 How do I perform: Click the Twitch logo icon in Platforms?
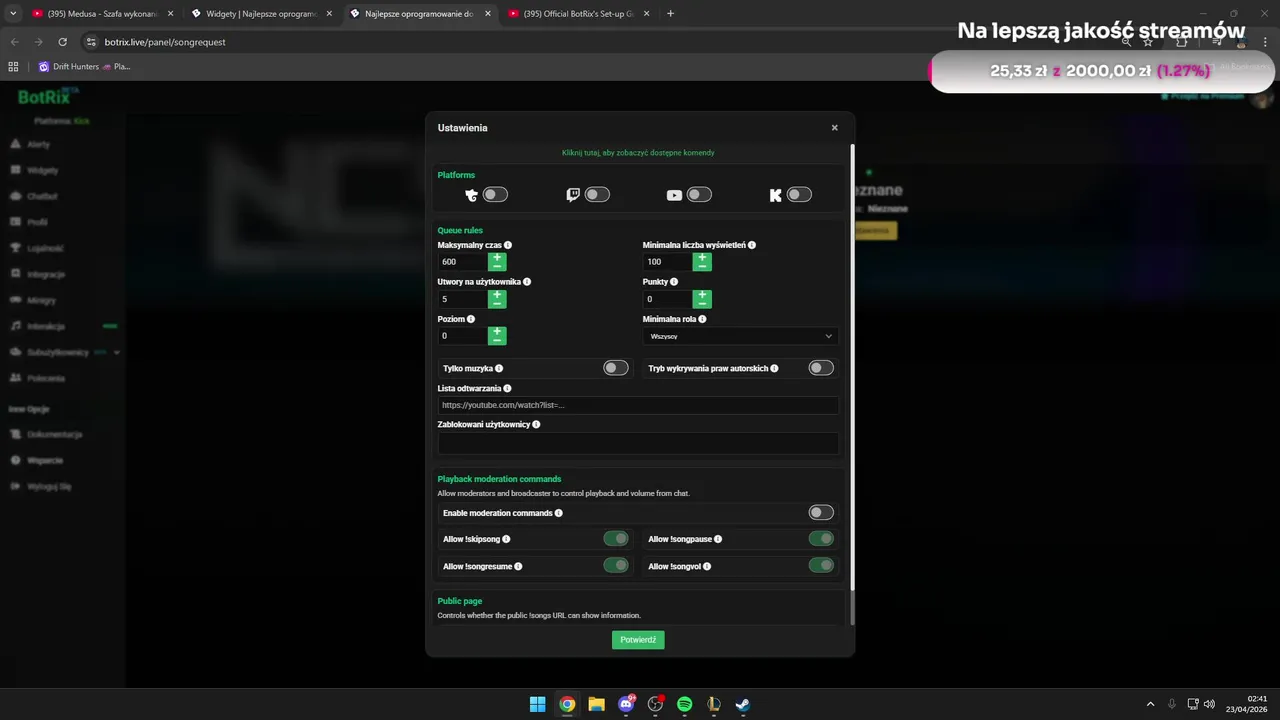(572, 195)
